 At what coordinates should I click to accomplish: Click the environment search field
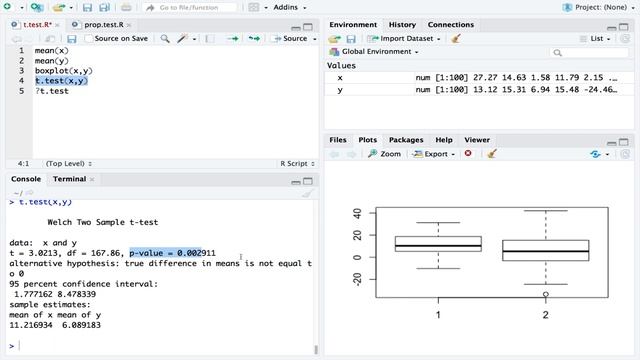pyautogui.click(x=589, y=53)
